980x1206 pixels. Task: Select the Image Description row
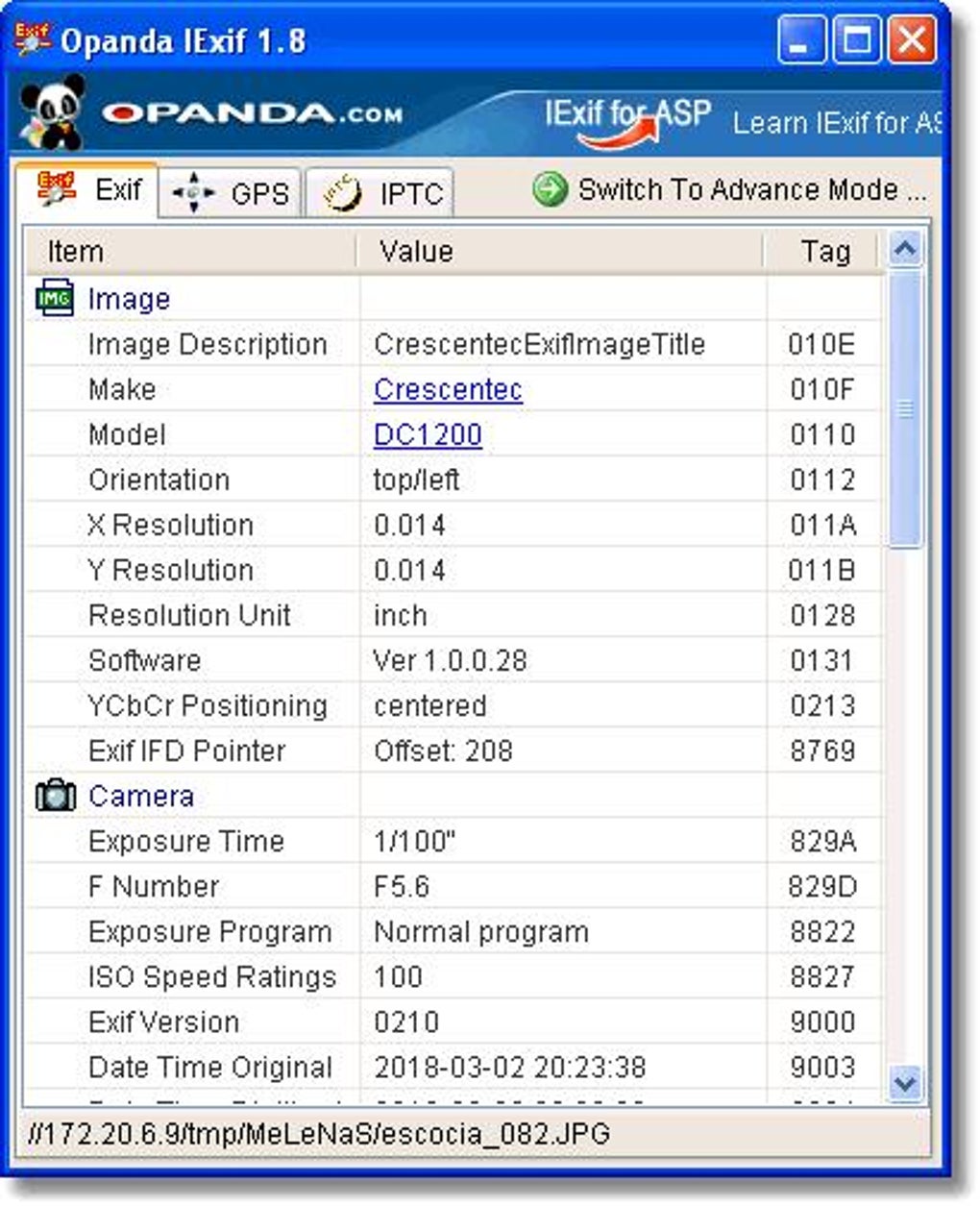click(x=453, y=344)
